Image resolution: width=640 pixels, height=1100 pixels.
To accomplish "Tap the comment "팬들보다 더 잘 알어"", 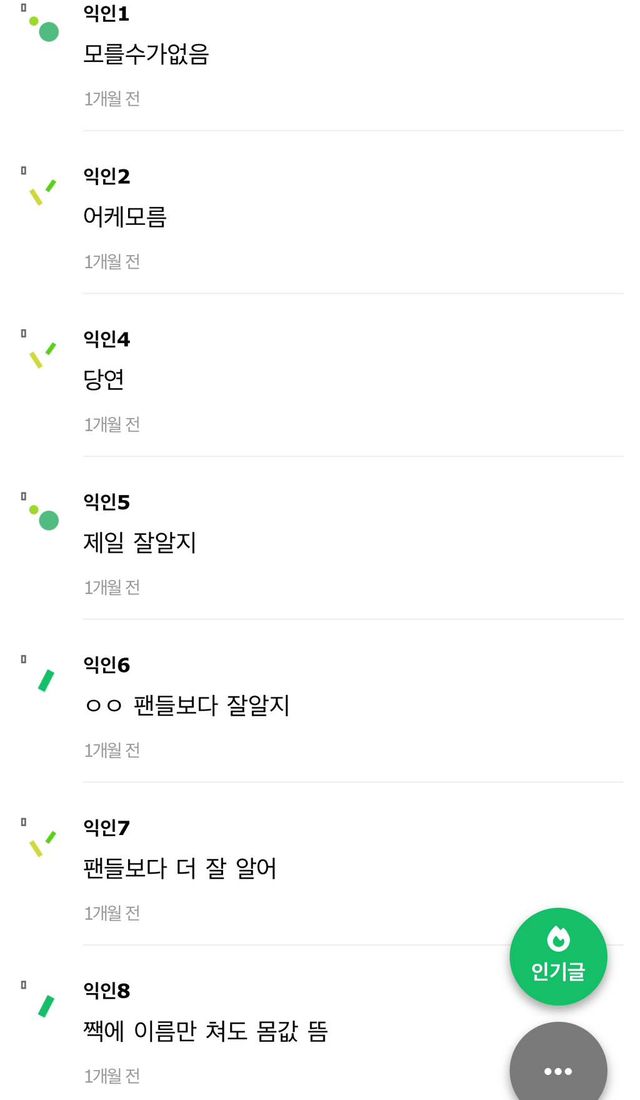I will (180, 869).
